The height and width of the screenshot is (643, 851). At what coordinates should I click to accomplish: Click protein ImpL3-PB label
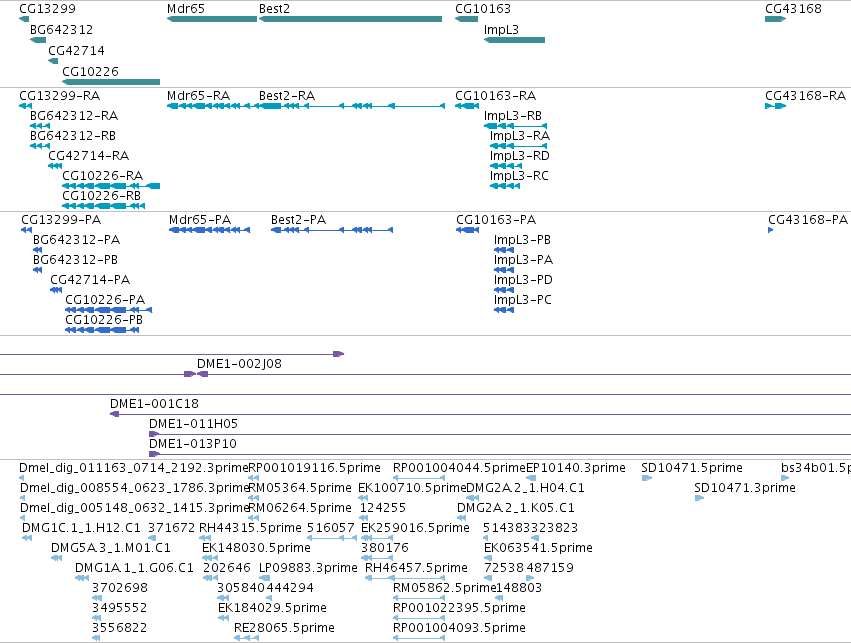[522, 240]
